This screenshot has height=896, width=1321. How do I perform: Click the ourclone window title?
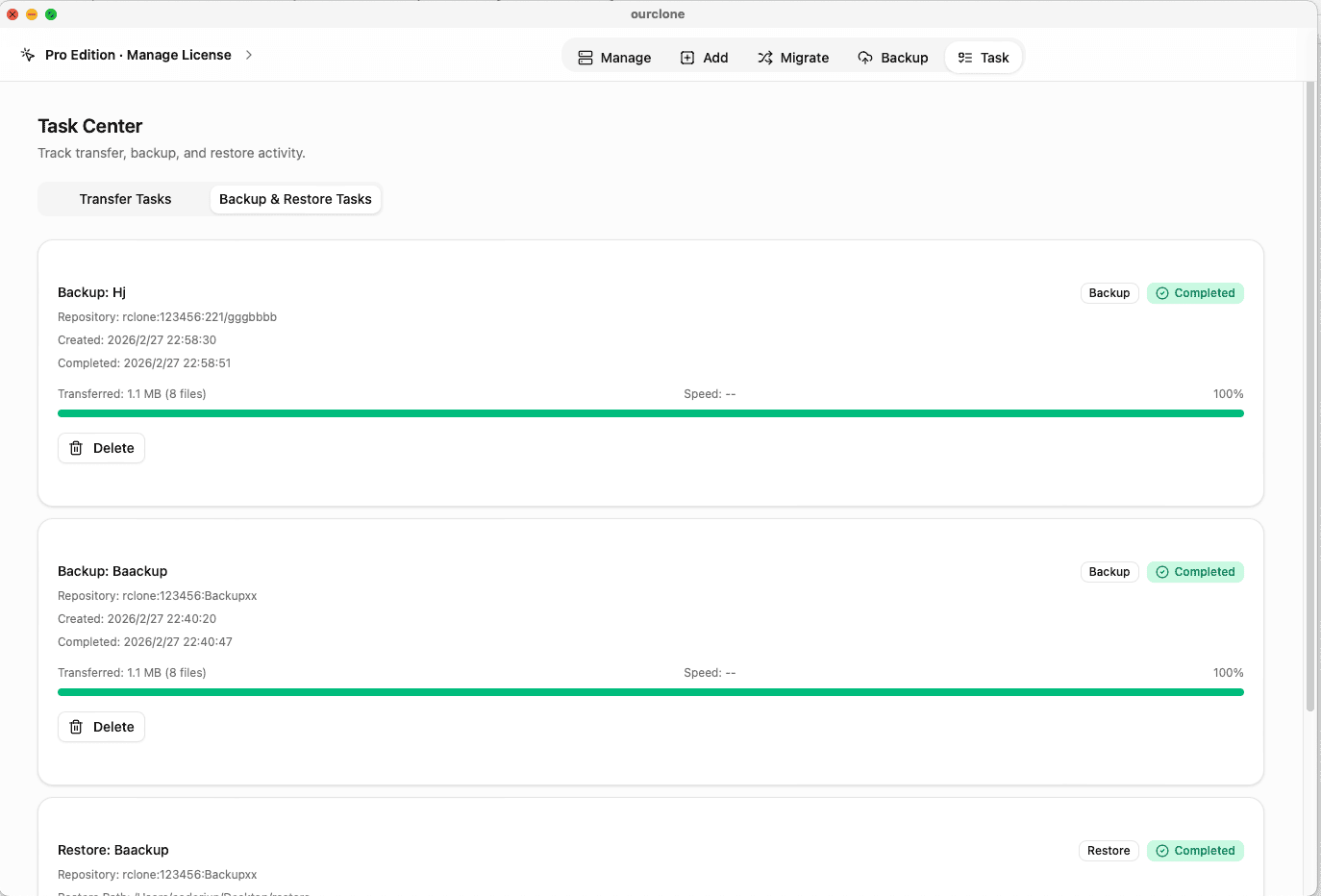tap(658, 13)
